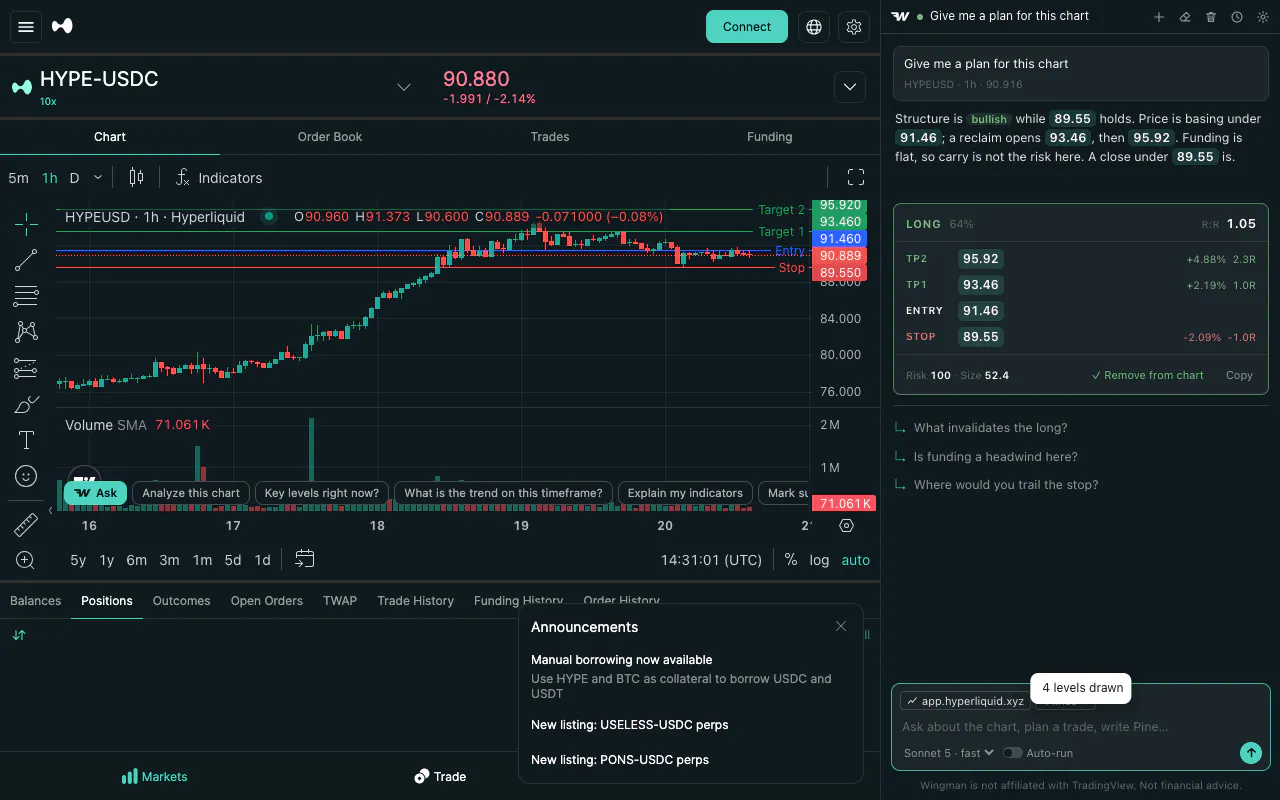This screenshot has width=1280, height=800.
Task: Open the Trade History tab
Action: click(416, 601)
